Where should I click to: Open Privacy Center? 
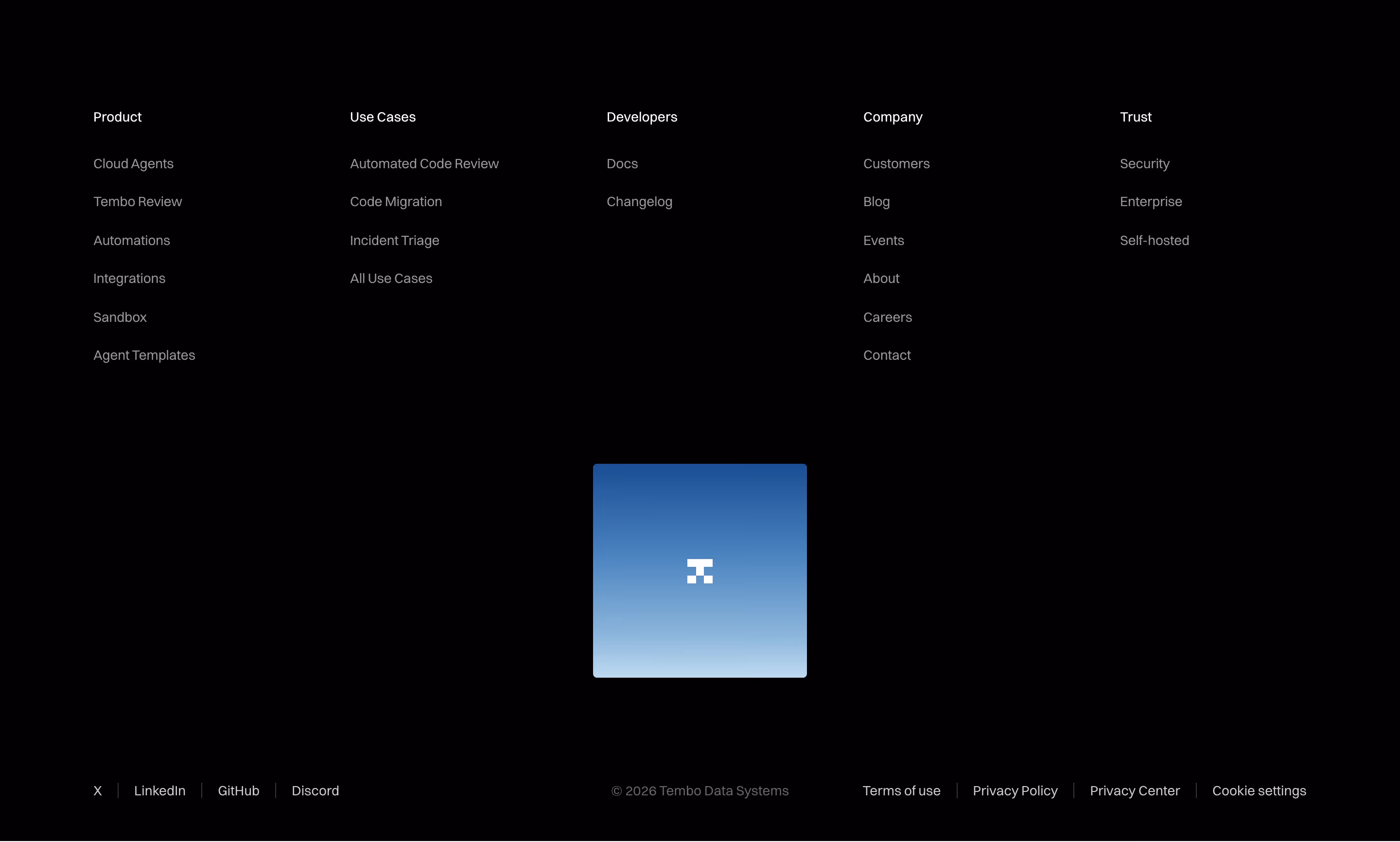tap(1135, 790)
